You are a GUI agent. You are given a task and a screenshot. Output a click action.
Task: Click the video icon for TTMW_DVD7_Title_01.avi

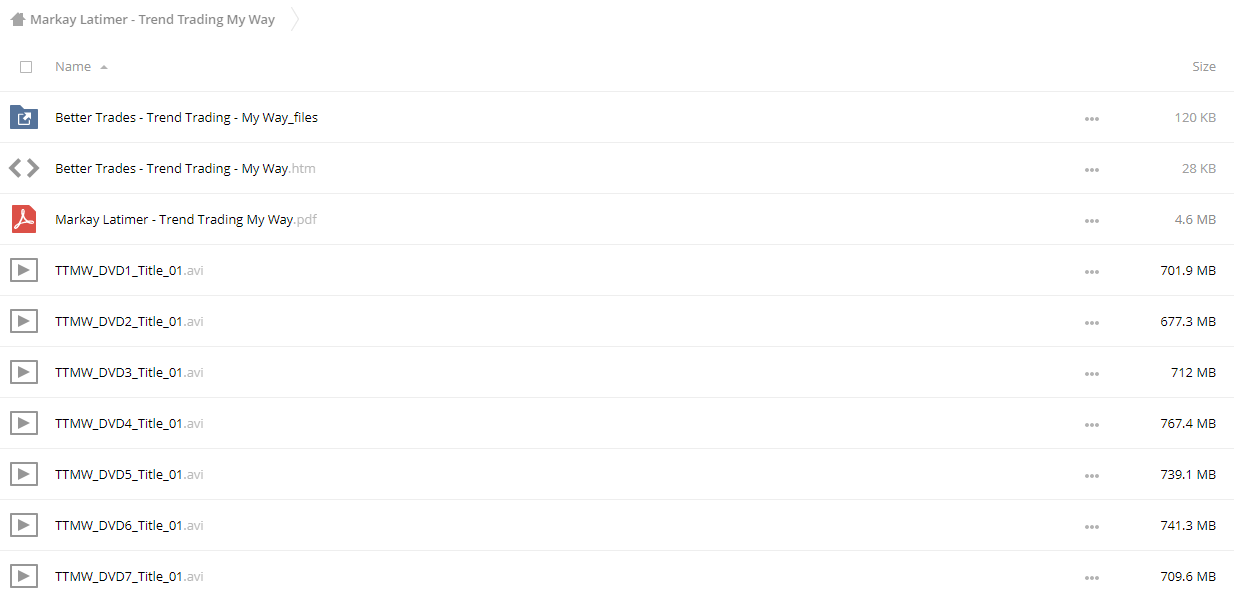(x=24, y=576)
